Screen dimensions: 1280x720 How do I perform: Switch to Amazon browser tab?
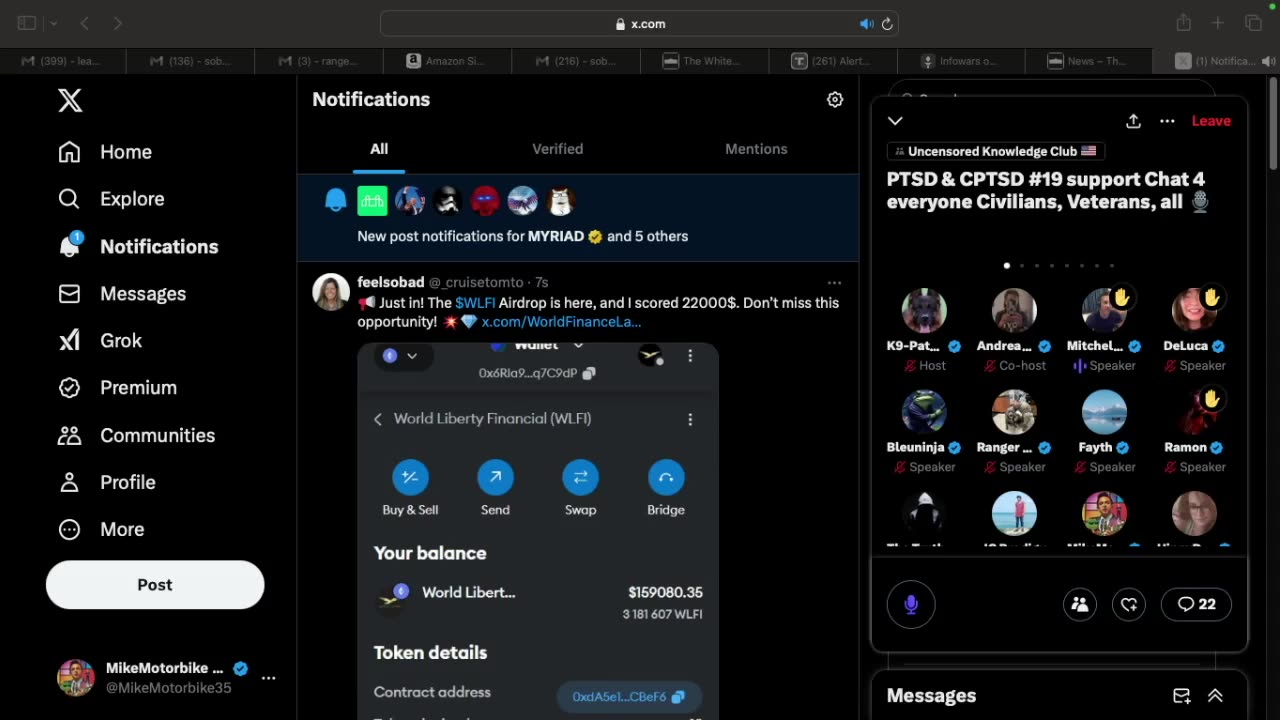point(447,61)
